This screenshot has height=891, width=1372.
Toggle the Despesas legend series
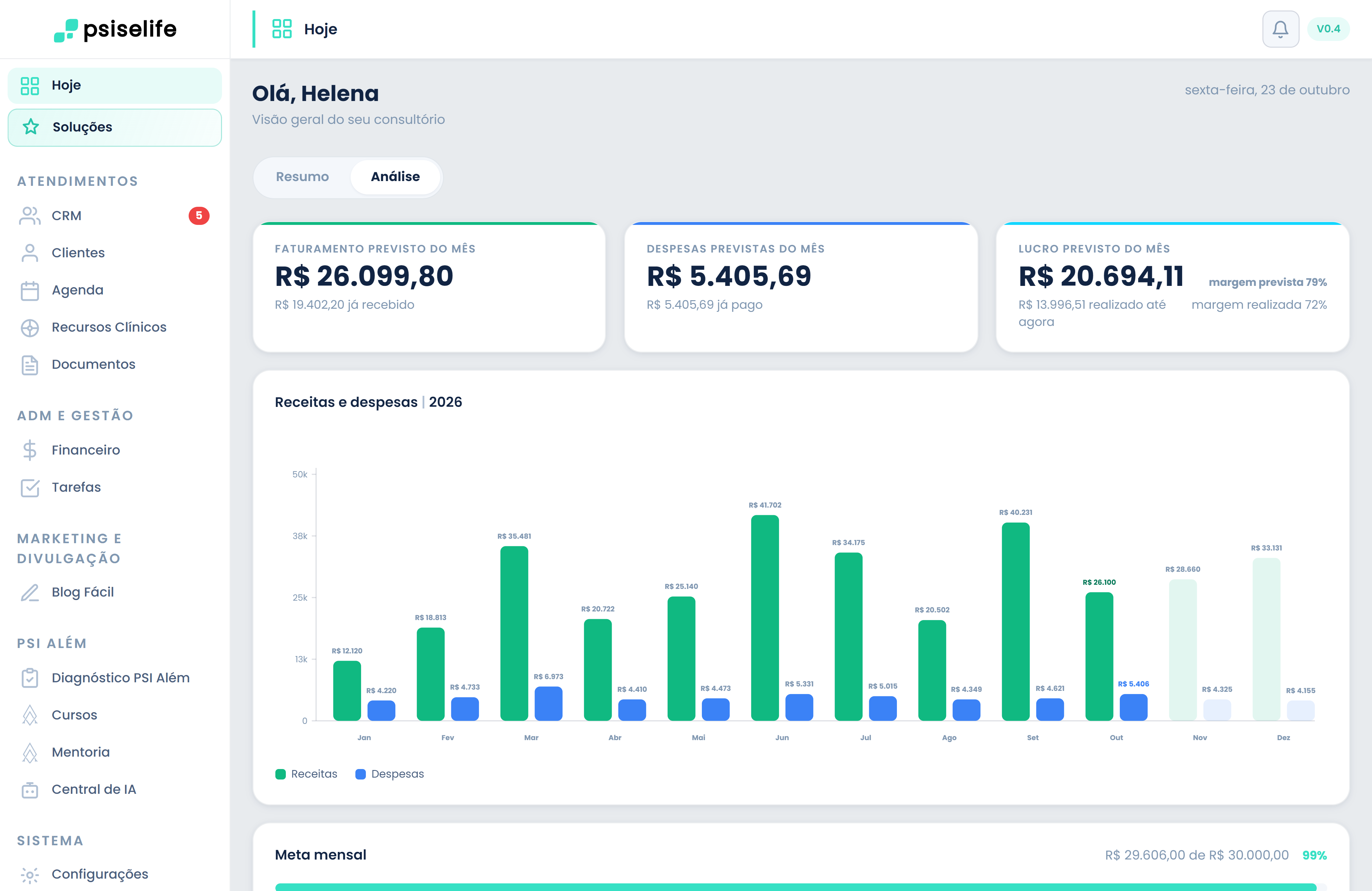(390, 774)
